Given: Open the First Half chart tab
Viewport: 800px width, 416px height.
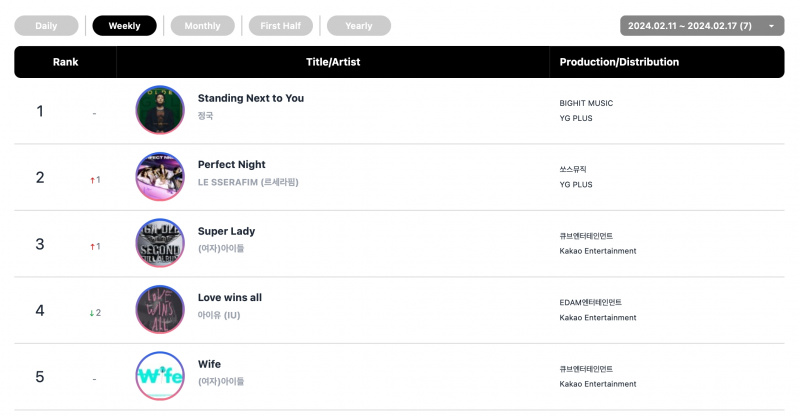Looking at the screenshot, I should point(281,26).
